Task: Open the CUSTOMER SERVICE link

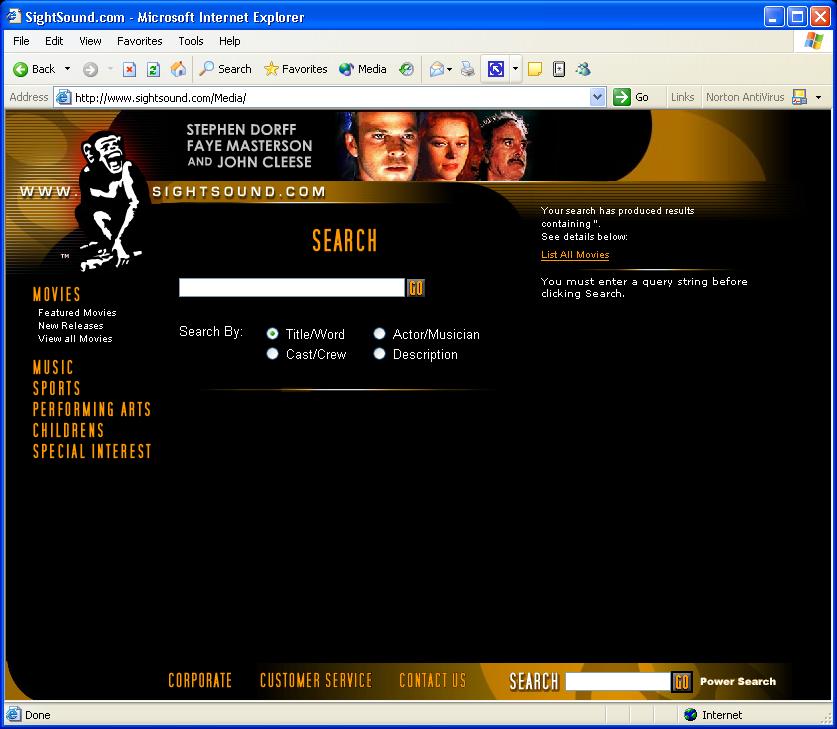Action: point(315,680)
